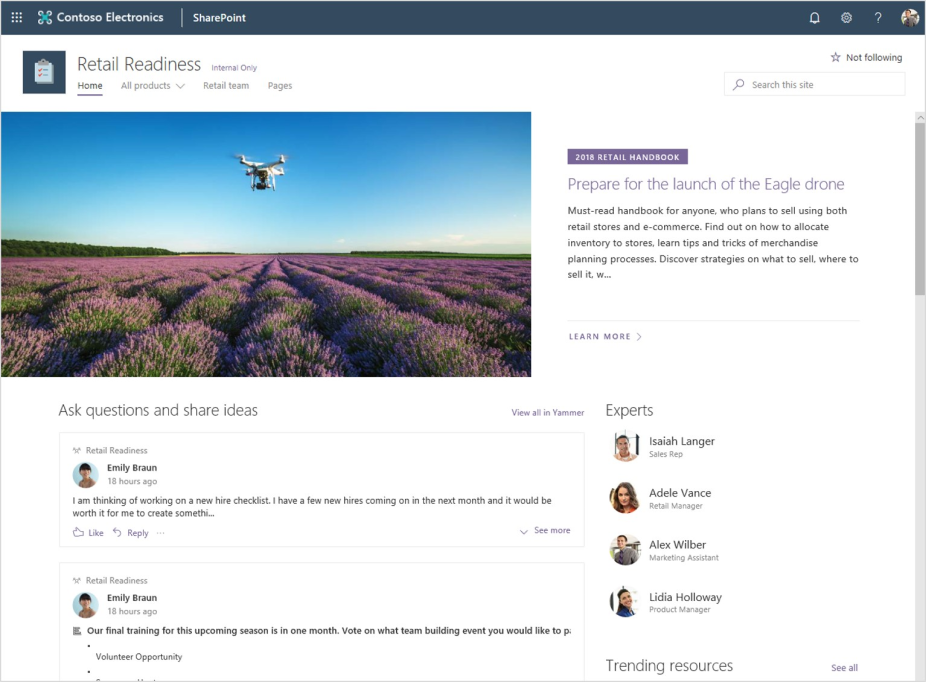Click Contoso Electronics title text
926x682 pixels.
coord(110,18)
